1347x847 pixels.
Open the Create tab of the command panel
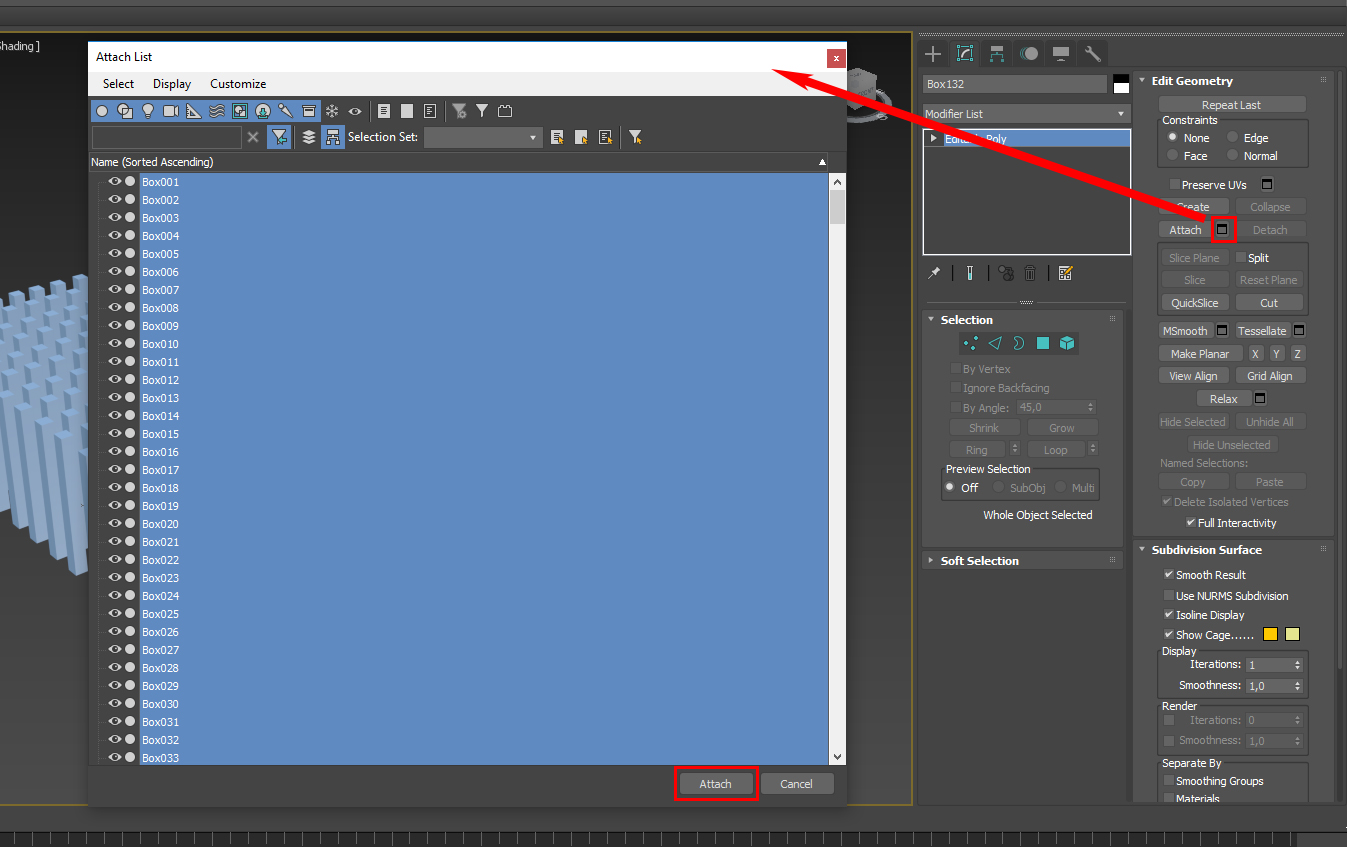tap(933, 54)
